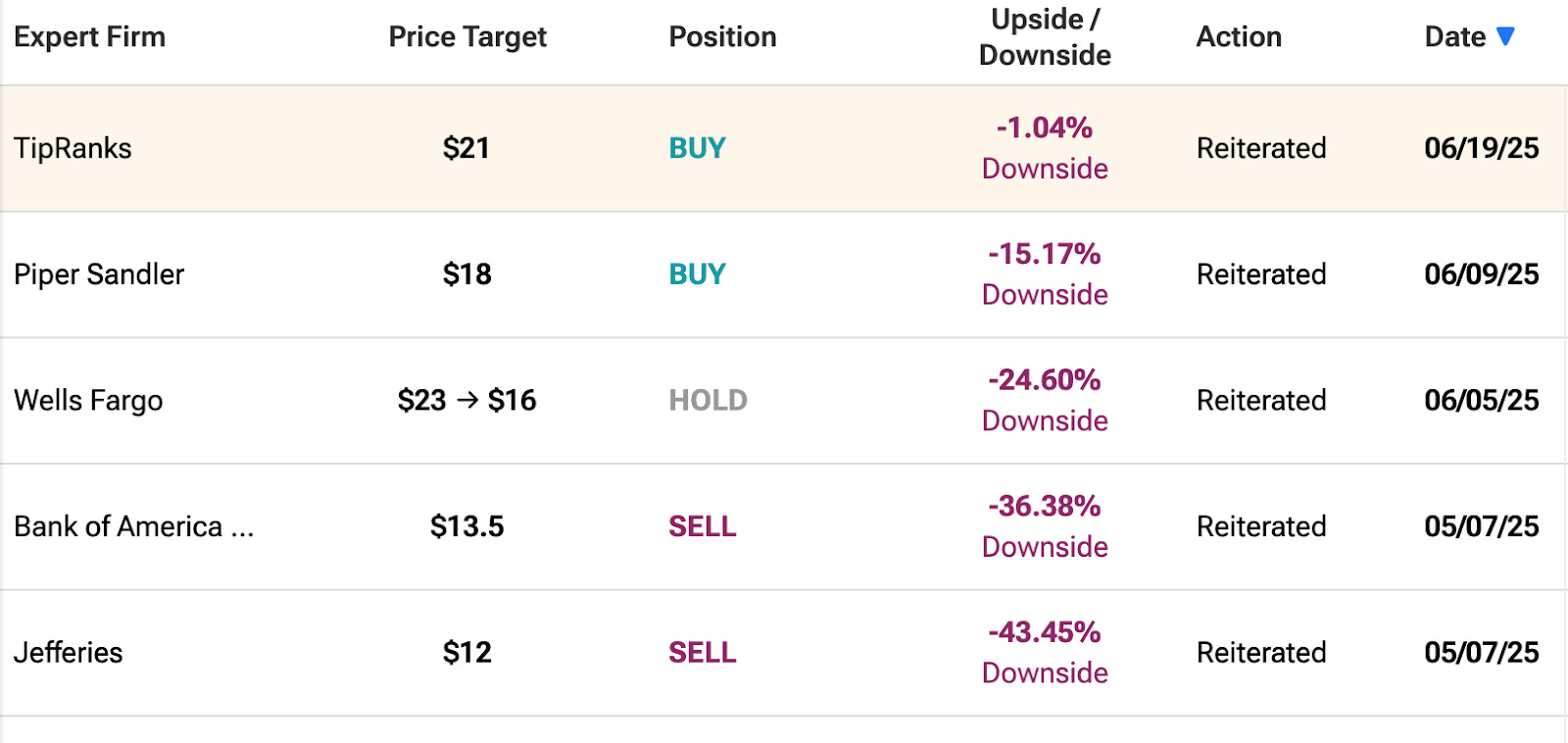1568x743 pixels.
Task: Click Bank of America SELL rating
Action: 702,526
